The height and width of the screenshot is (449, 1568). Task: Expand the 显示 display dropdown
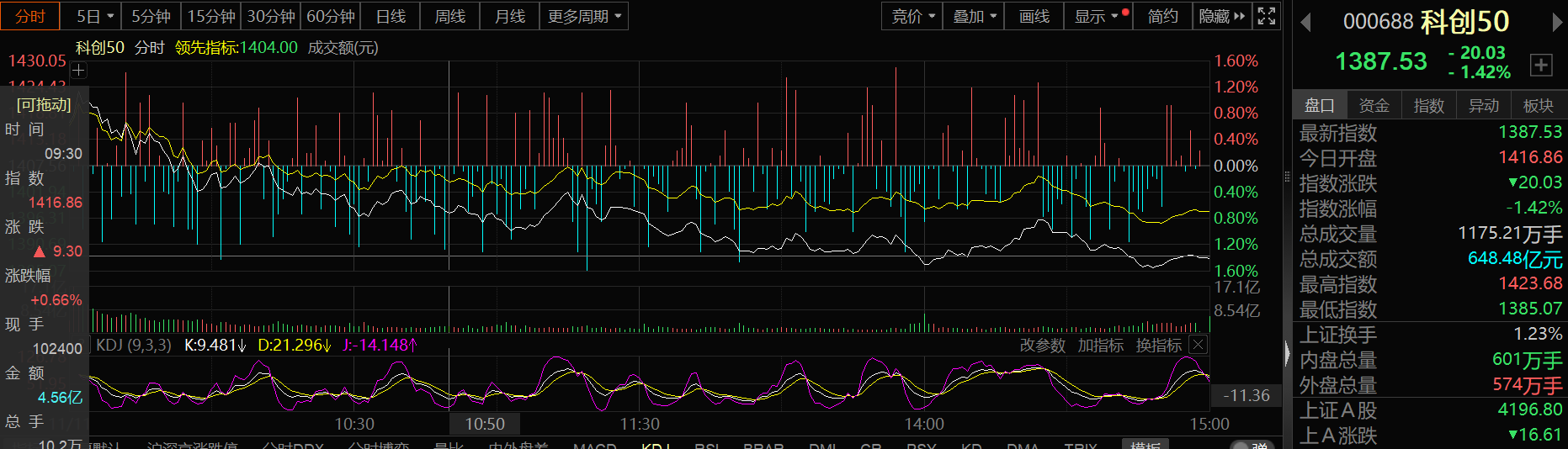tap(1097, 16)
